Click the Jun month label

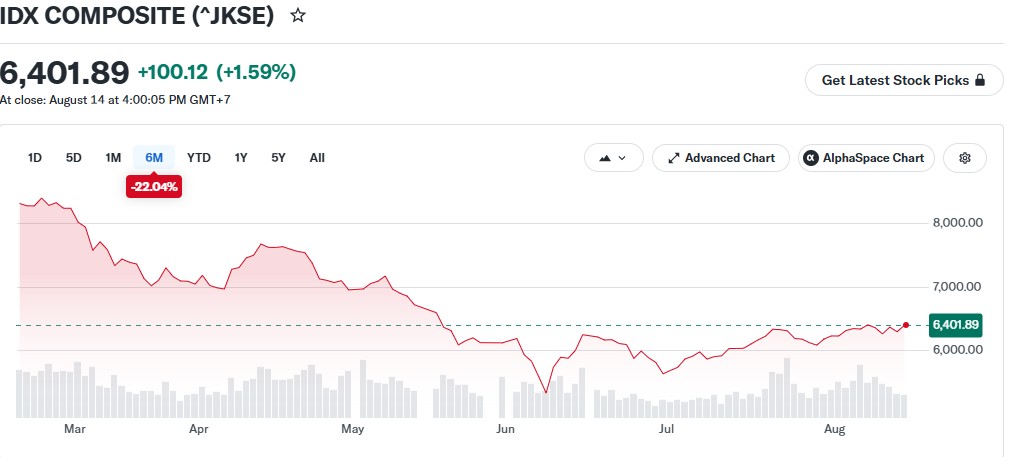505,429
